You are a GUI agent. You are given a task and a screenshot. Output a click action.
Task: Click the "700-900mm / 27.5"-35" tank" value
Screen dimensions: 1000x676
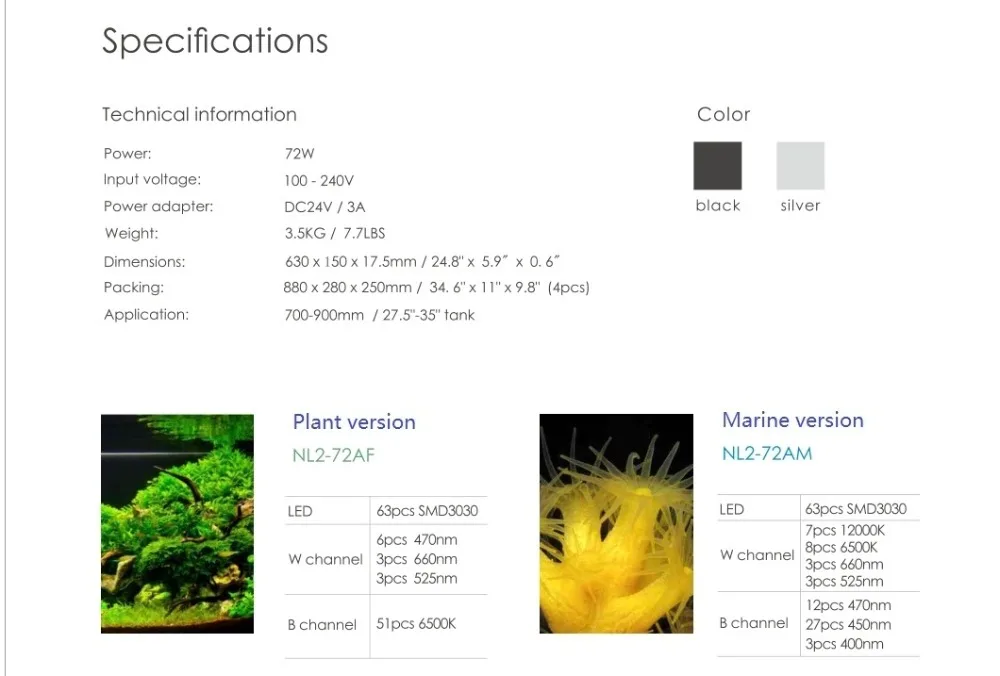(379, 315)
